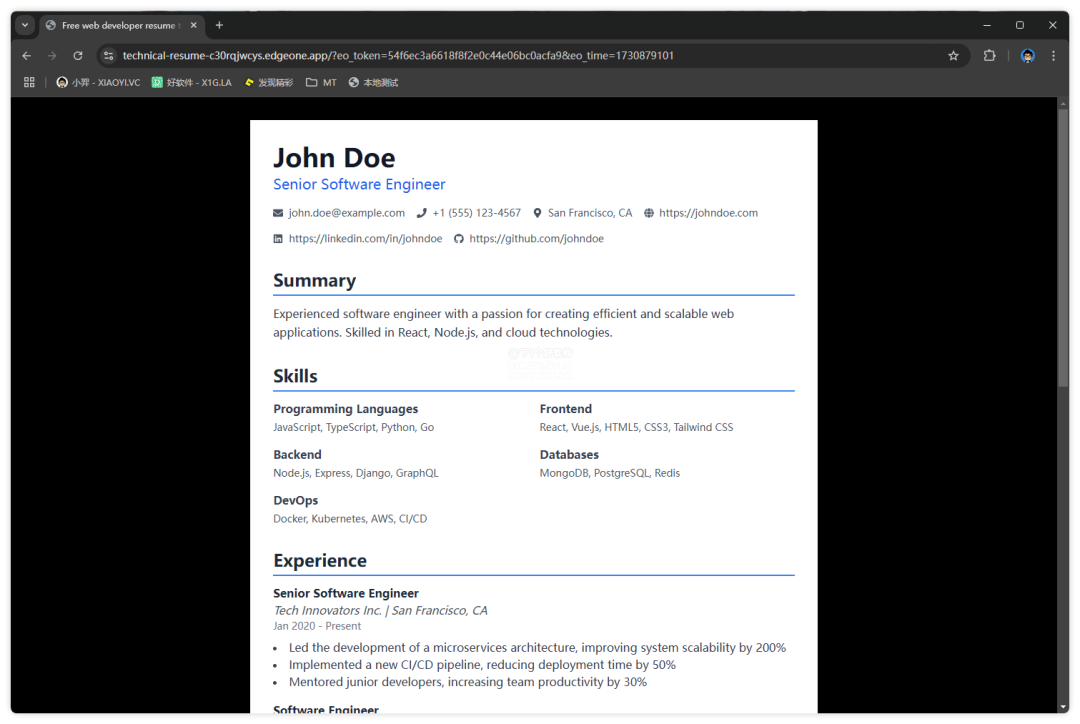This screenshot has width=1080, height=724.
Task: Open the Chrome profile avatar
Action: click(1027, 56)
